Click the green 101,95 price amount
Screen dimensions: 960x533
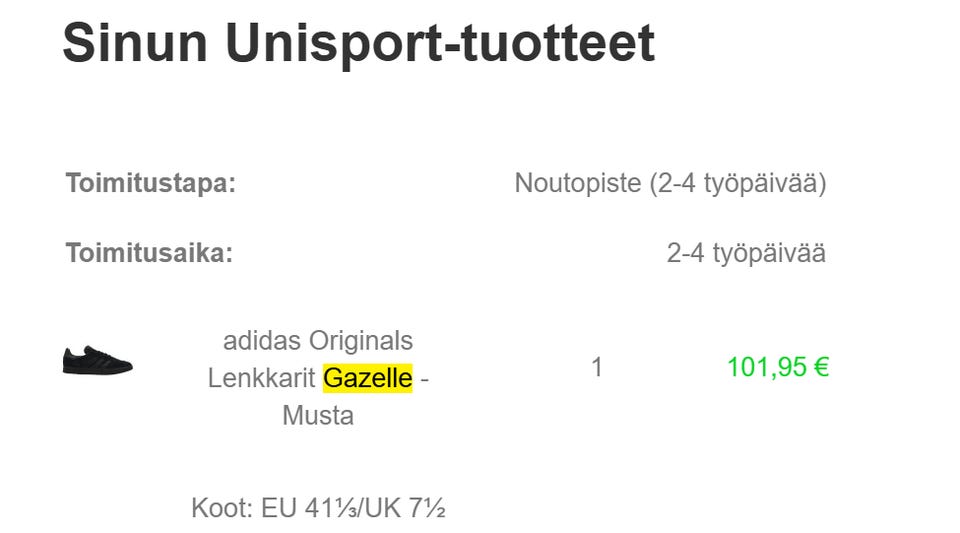(767, 367)
